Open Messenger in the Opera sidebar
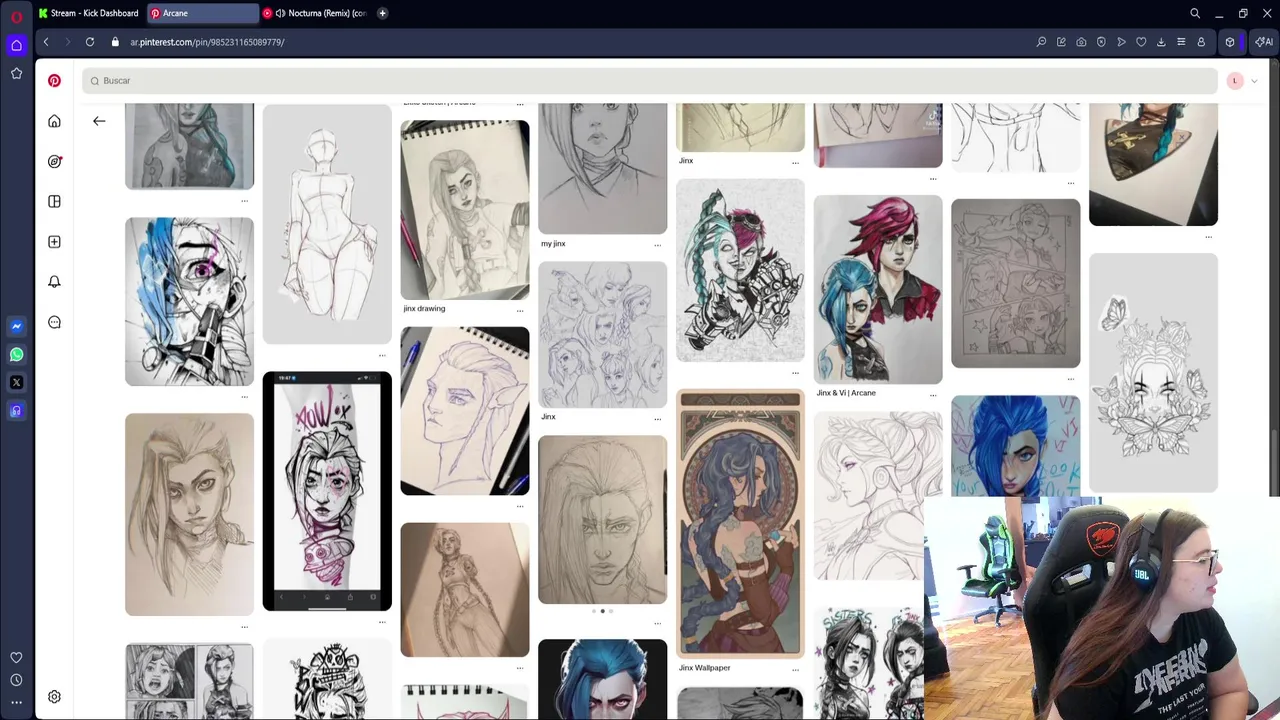This screenshot has width=1280, height=720. coord(16,326)
